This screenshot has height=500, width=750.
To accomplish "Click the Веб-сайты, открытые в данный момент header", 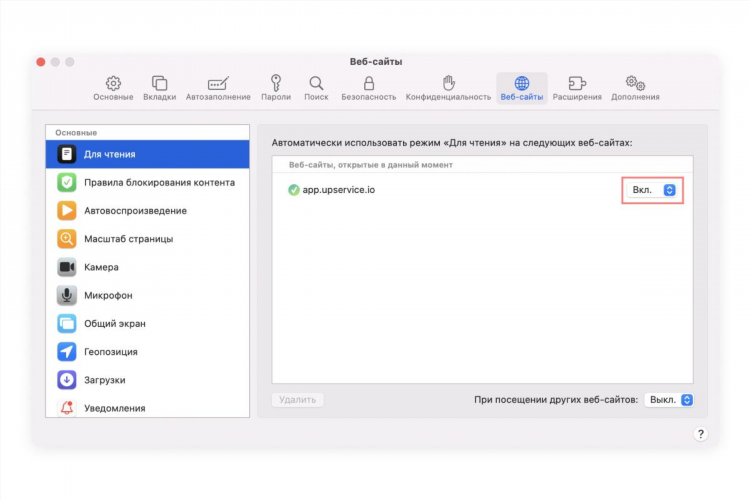I will [x=371, y=165].
